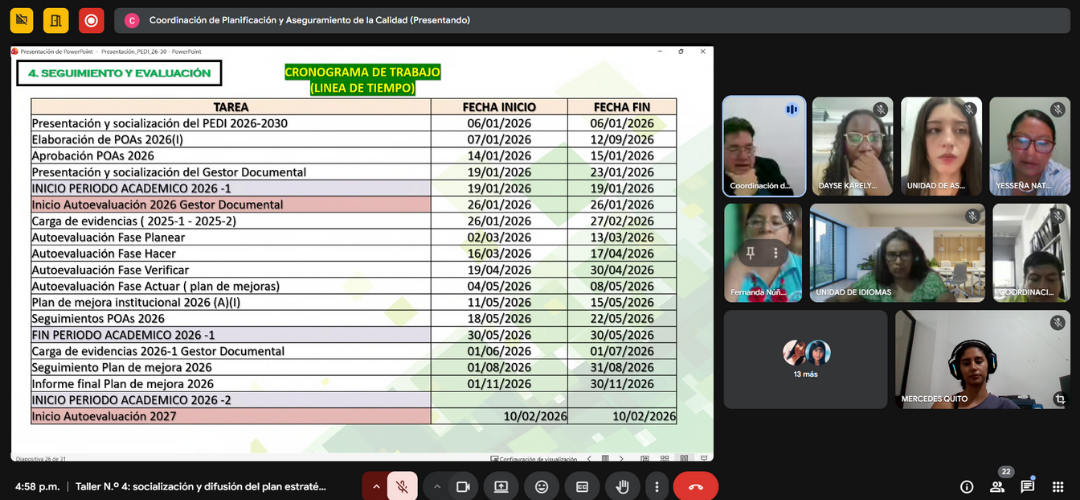Raise your hand in the meeting
Image resolution: width=1080 pixels, height=500 pixels.
tap(622, 486)
